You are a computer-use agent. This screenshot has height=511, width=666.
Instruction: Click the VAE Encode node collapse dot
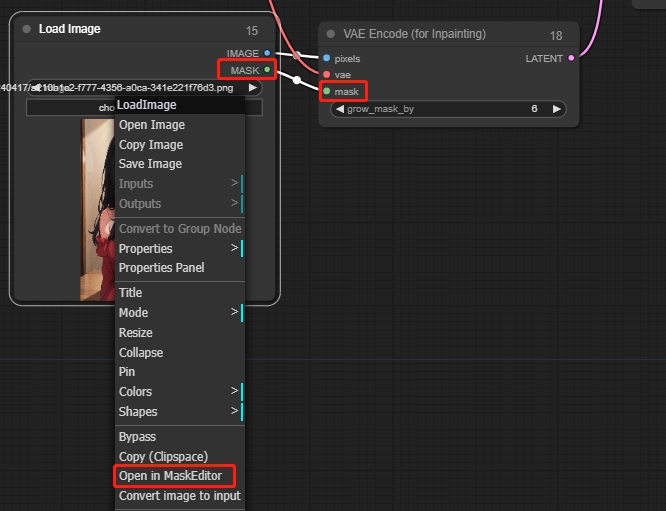[331, 34]
